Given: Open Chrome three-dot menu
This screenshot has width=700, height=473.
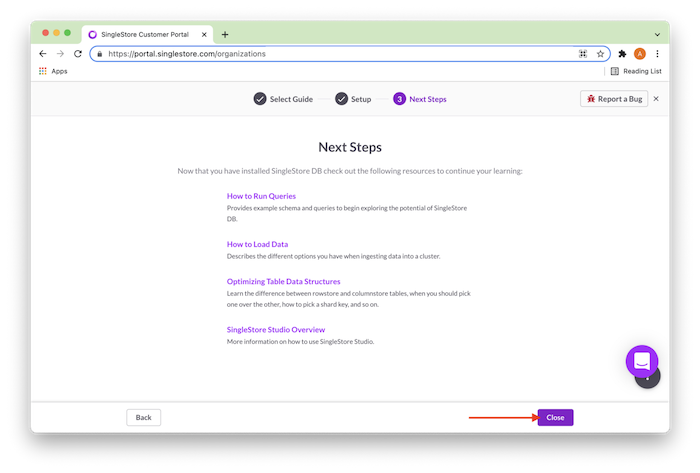Looking at the screenshot, I should pos(657,54).
